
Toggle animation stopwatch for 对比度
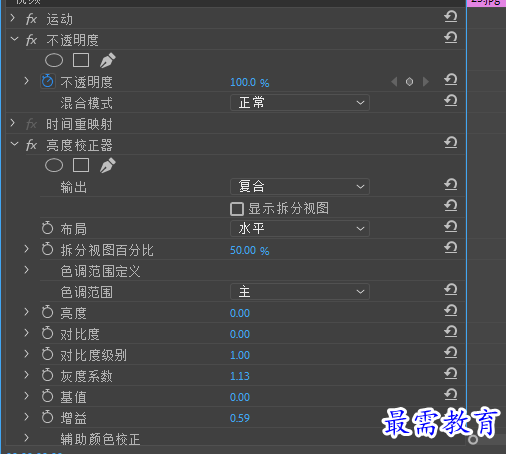click(x=48, y=333)
